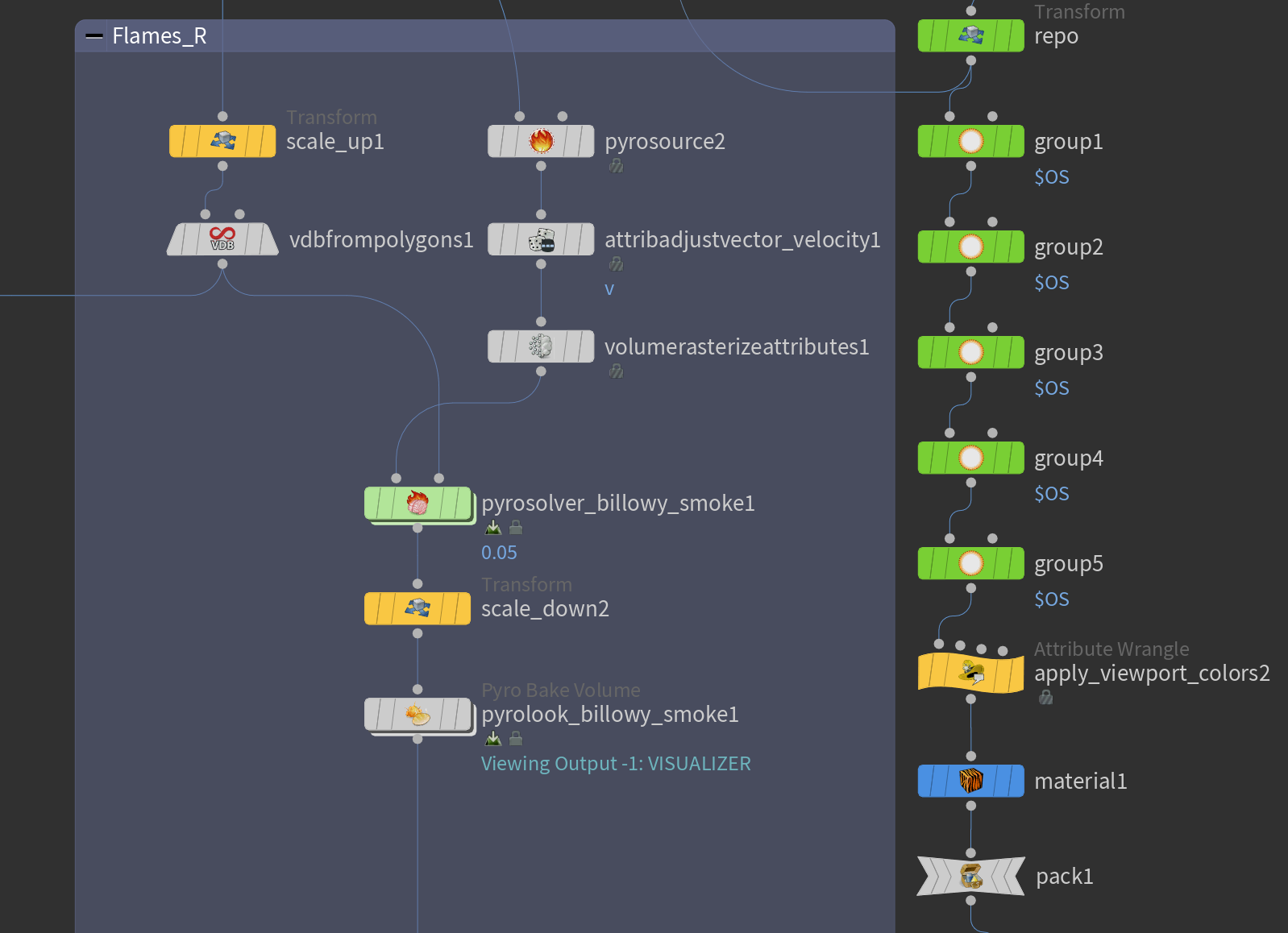Click the material1 node tiger icon
The height and width of the screenshot is (933, 1288).
click(x=971, y=781)
